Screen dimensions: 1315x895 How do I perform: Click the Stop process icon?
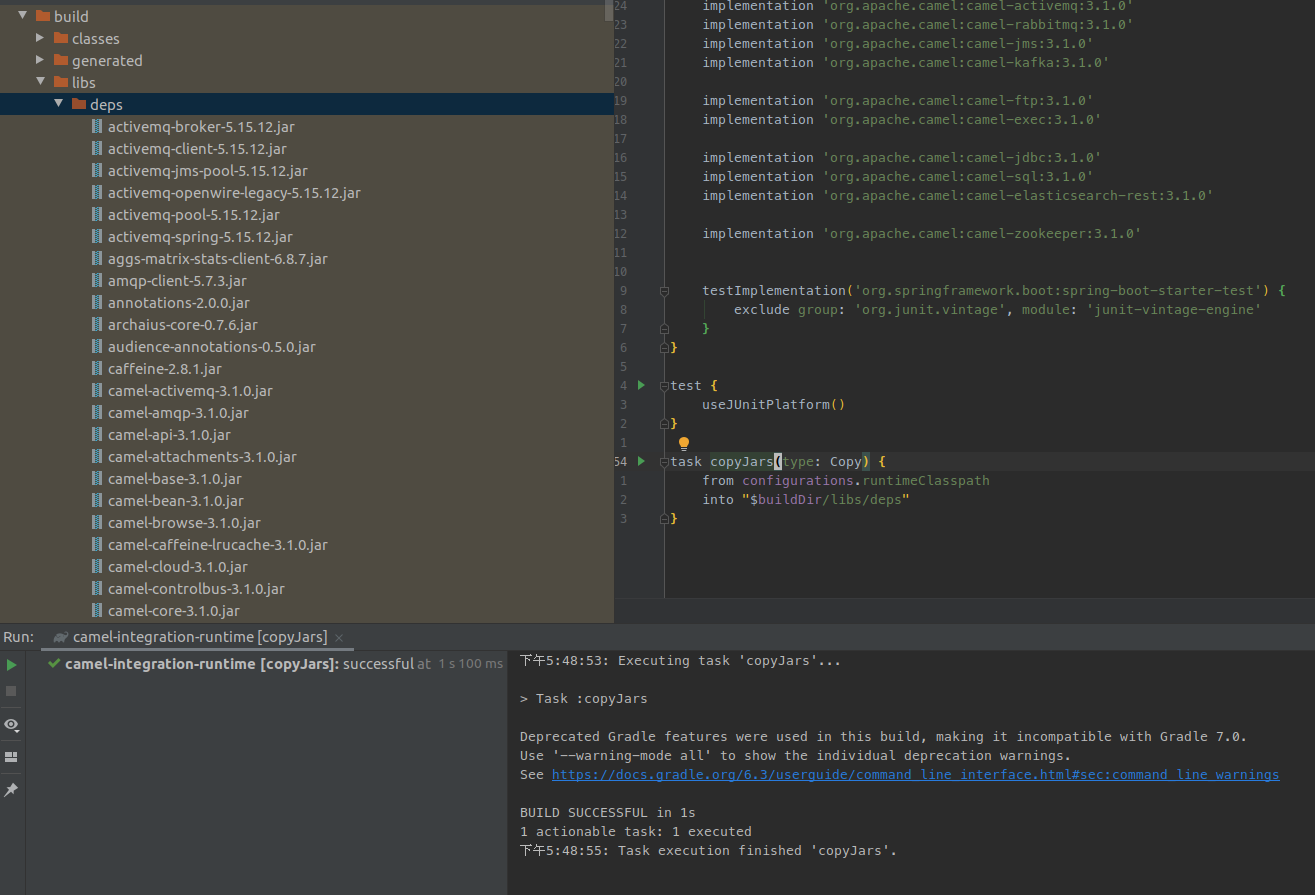pyautogui.click(x=12, y=693)
